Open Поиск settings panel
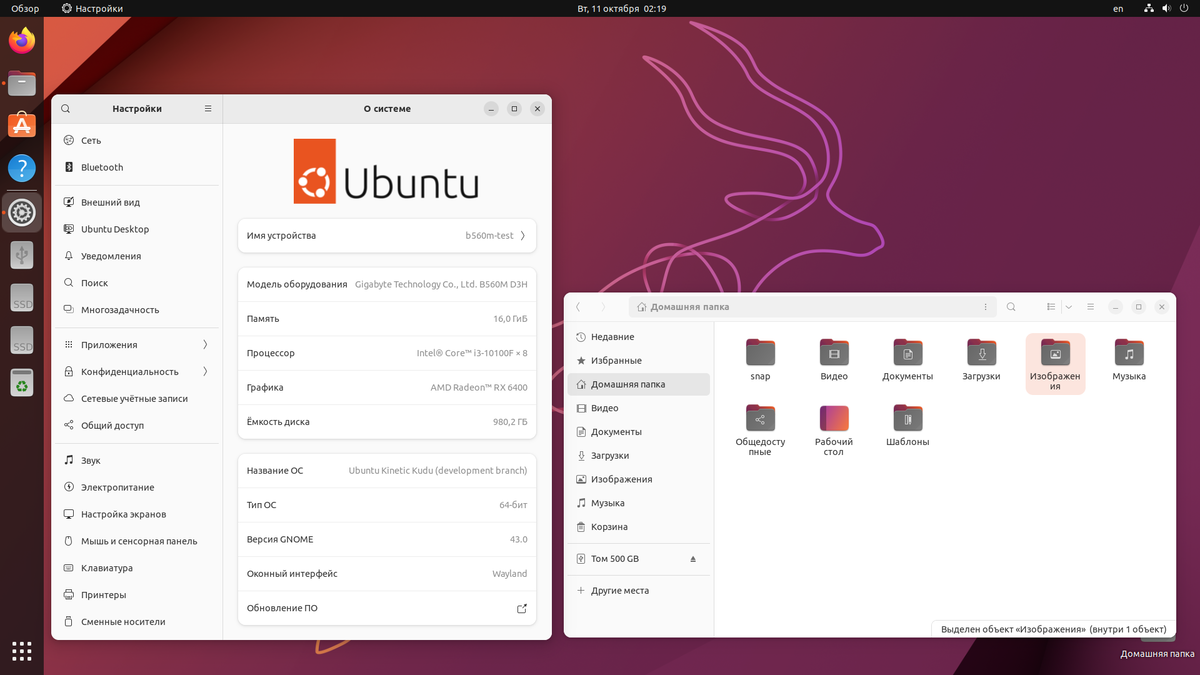This screenshot has width=1200, height=675. [x=137, y=283]
